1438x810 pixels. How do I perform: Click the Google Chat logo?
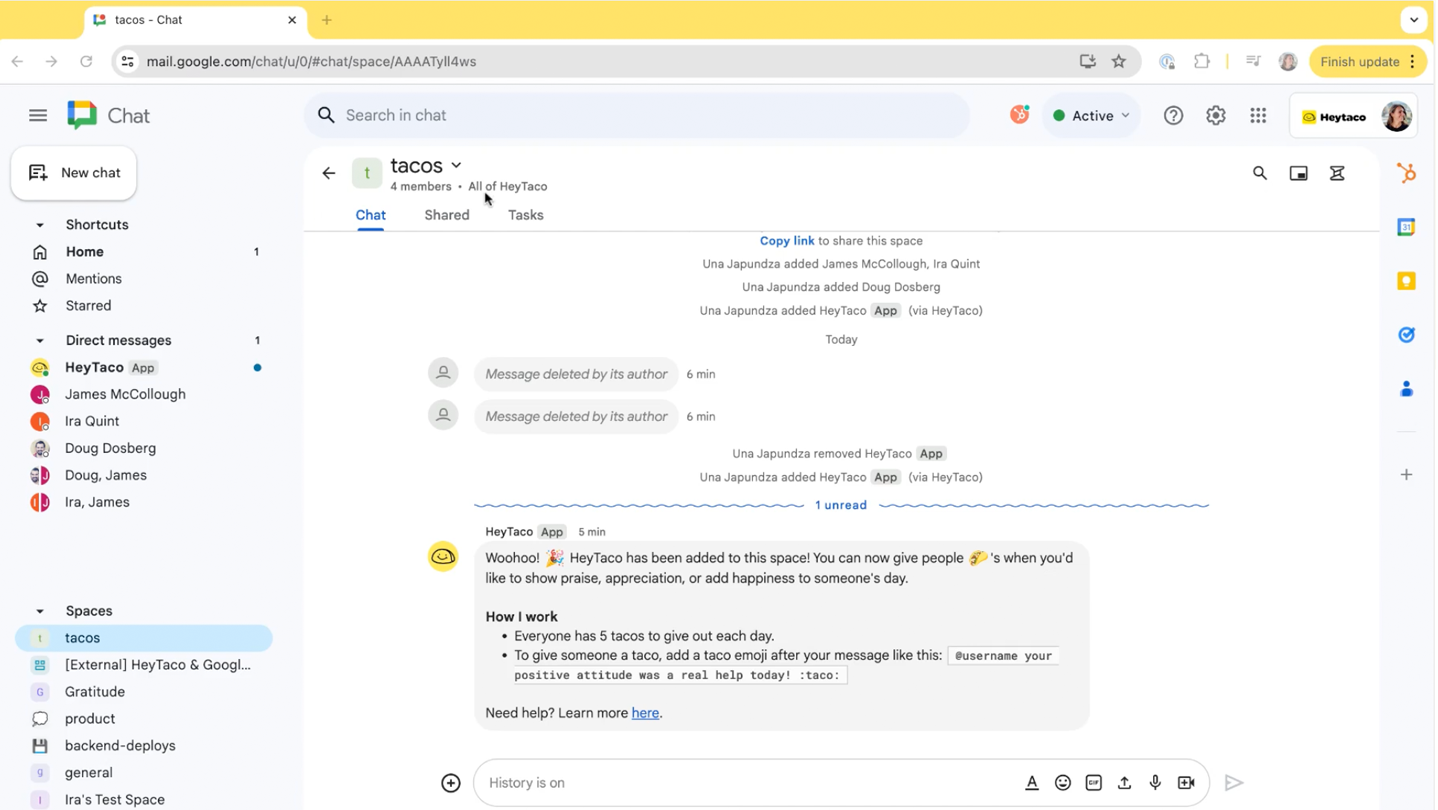point(108,116)
